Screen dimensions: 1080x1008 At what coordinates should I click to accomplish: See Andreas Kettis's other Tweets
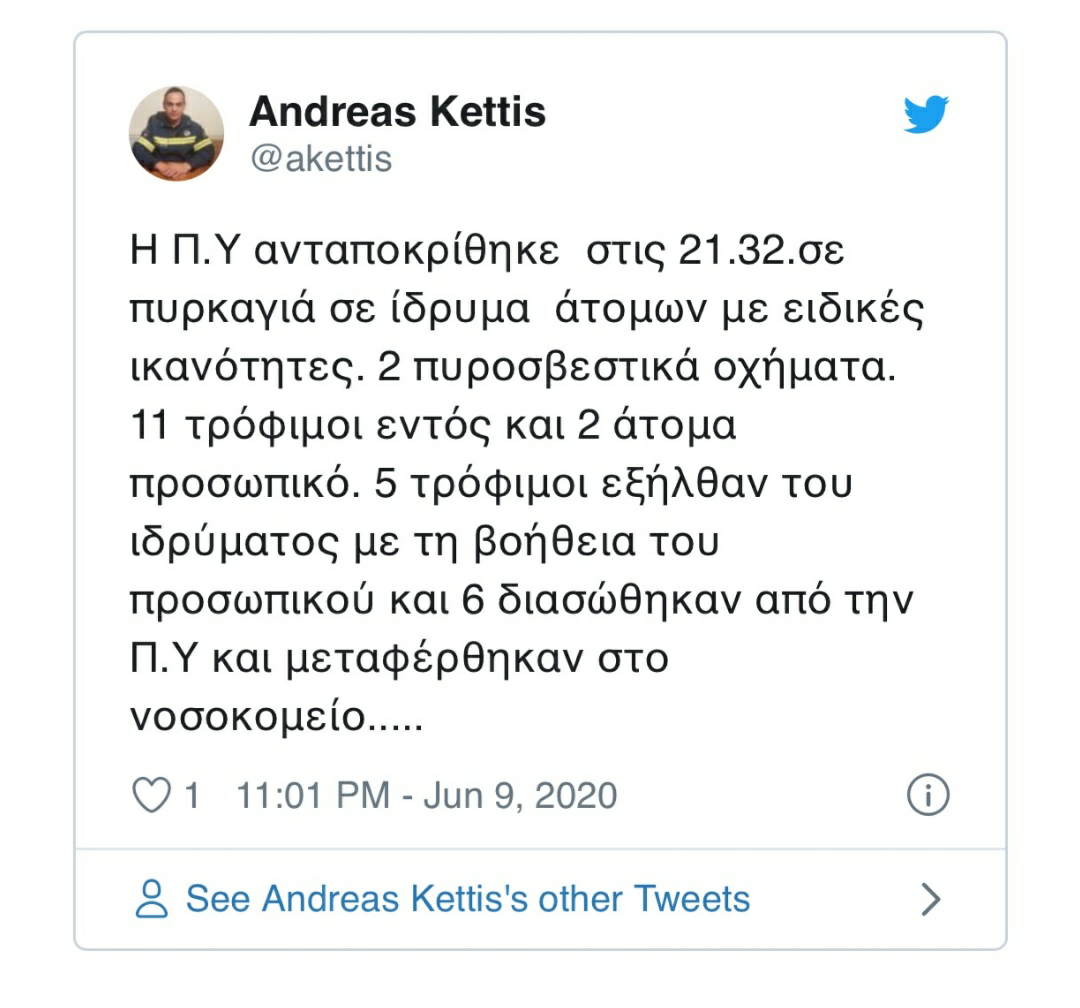468,899
